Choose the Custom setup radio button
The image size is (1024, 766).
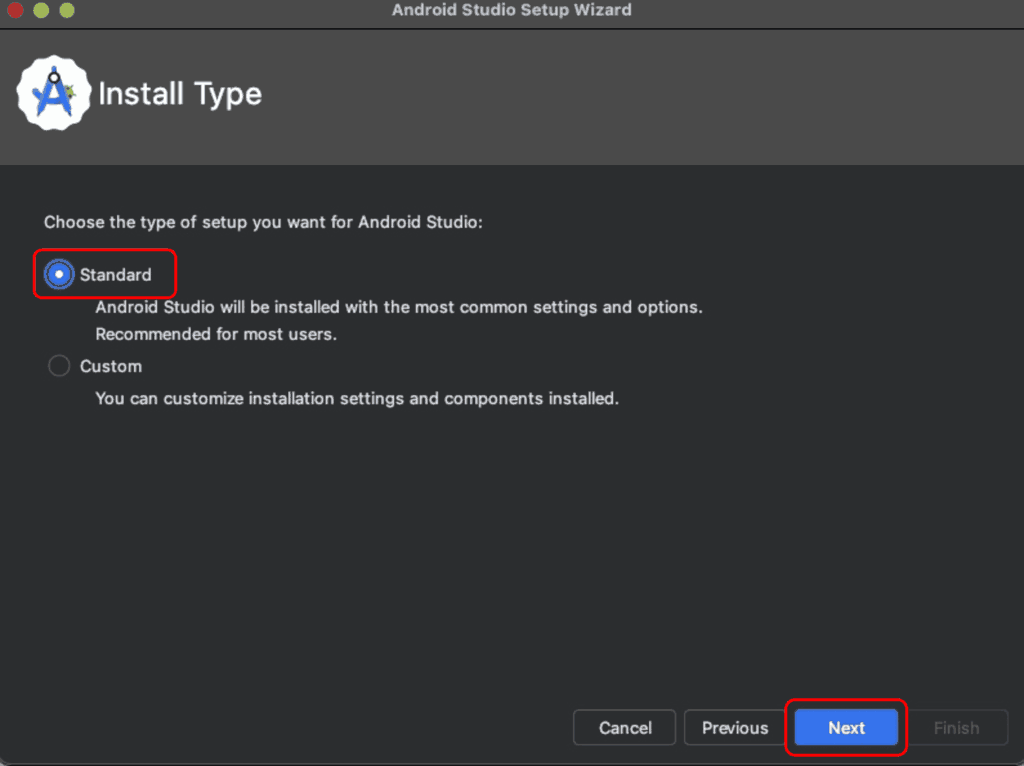59,366
